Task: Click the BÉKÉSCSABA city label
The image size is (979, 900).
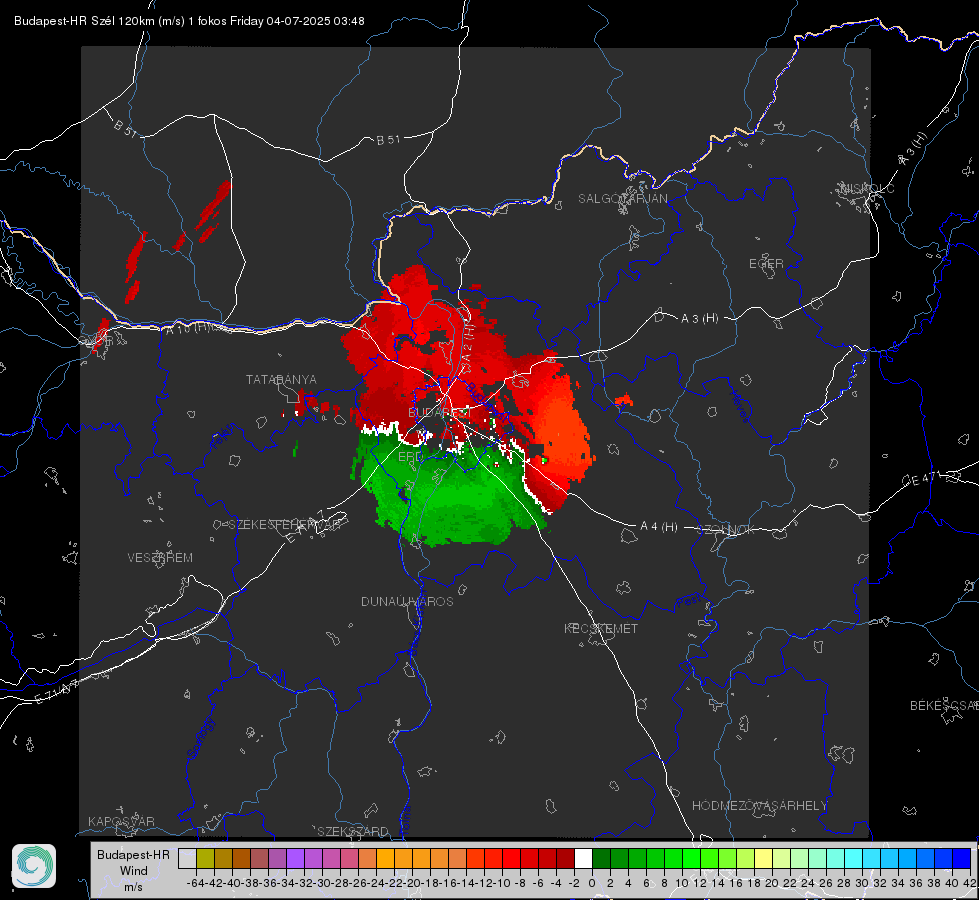Action: [x=944, y=705]
